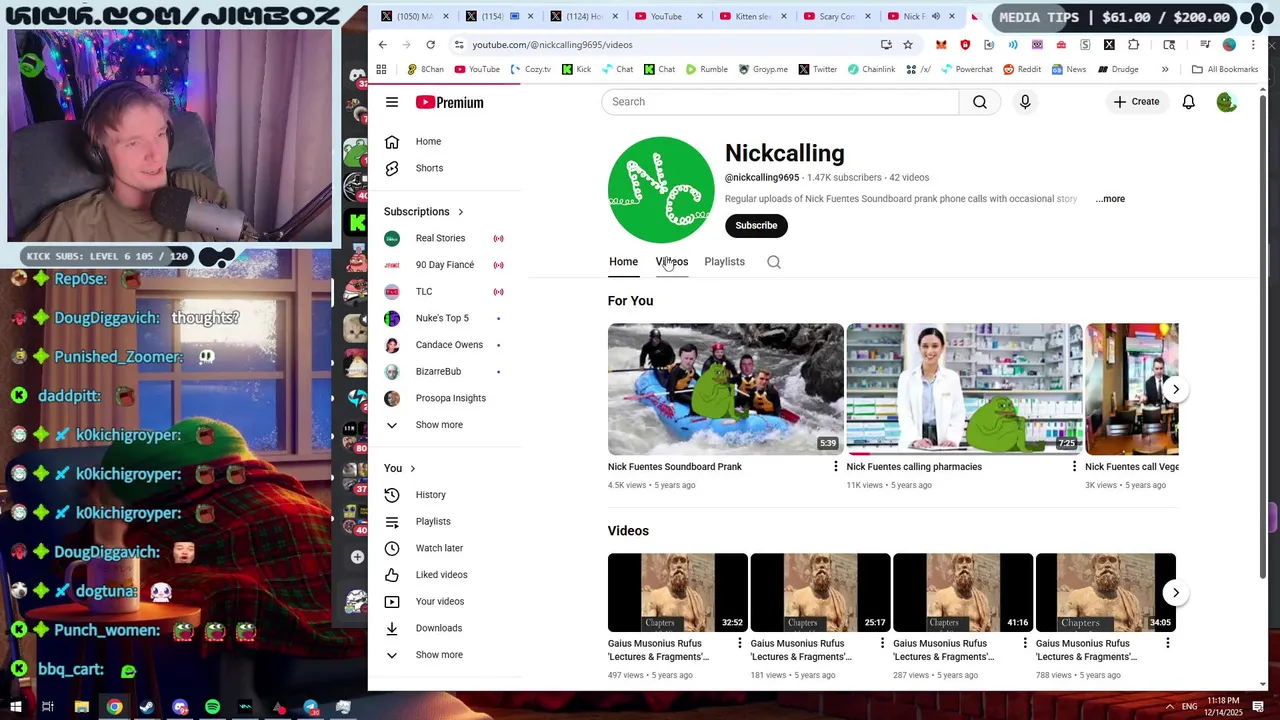Open the account avatar menu
This screenshot has width=1280, height=720.
[x=1226, y=102]
